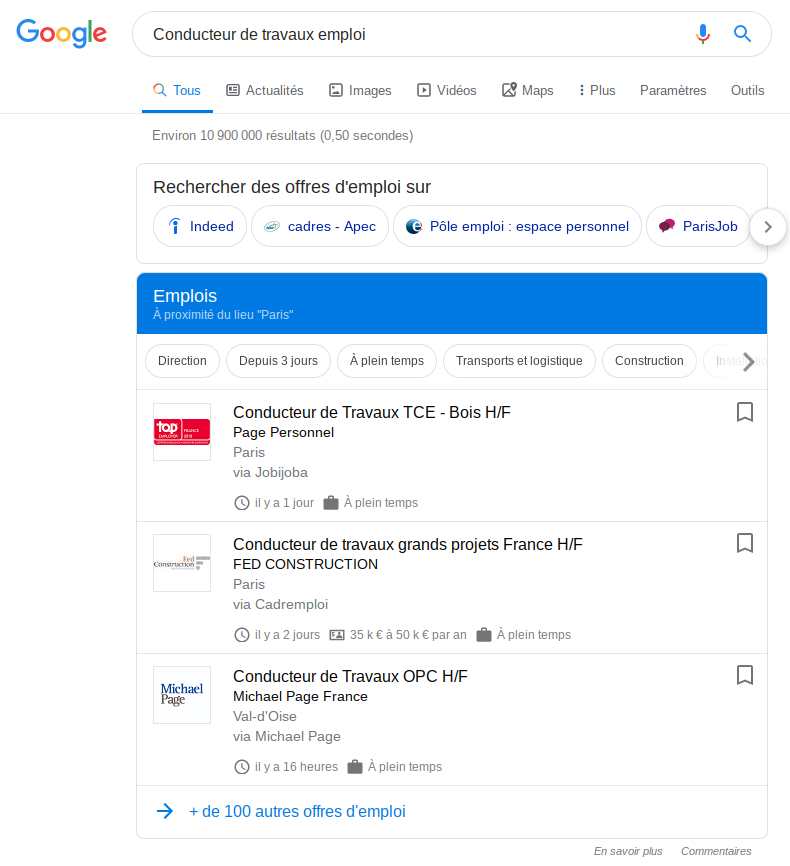Expand more job sites with the right chevron
This screenshot has width=790, height=866.
(x=768, y=227)
